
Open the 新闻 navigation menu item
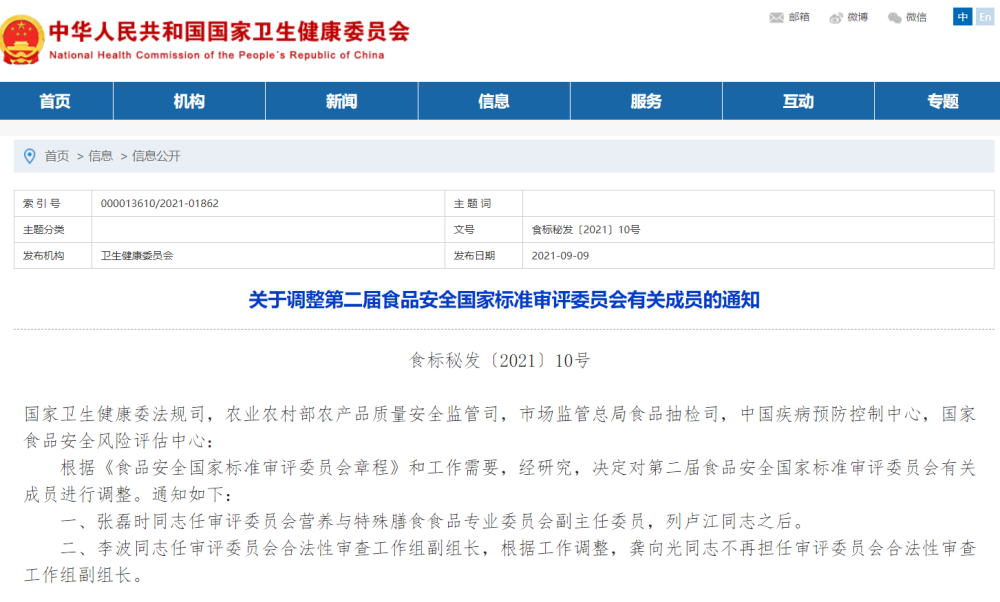click(x=342, y=101)
